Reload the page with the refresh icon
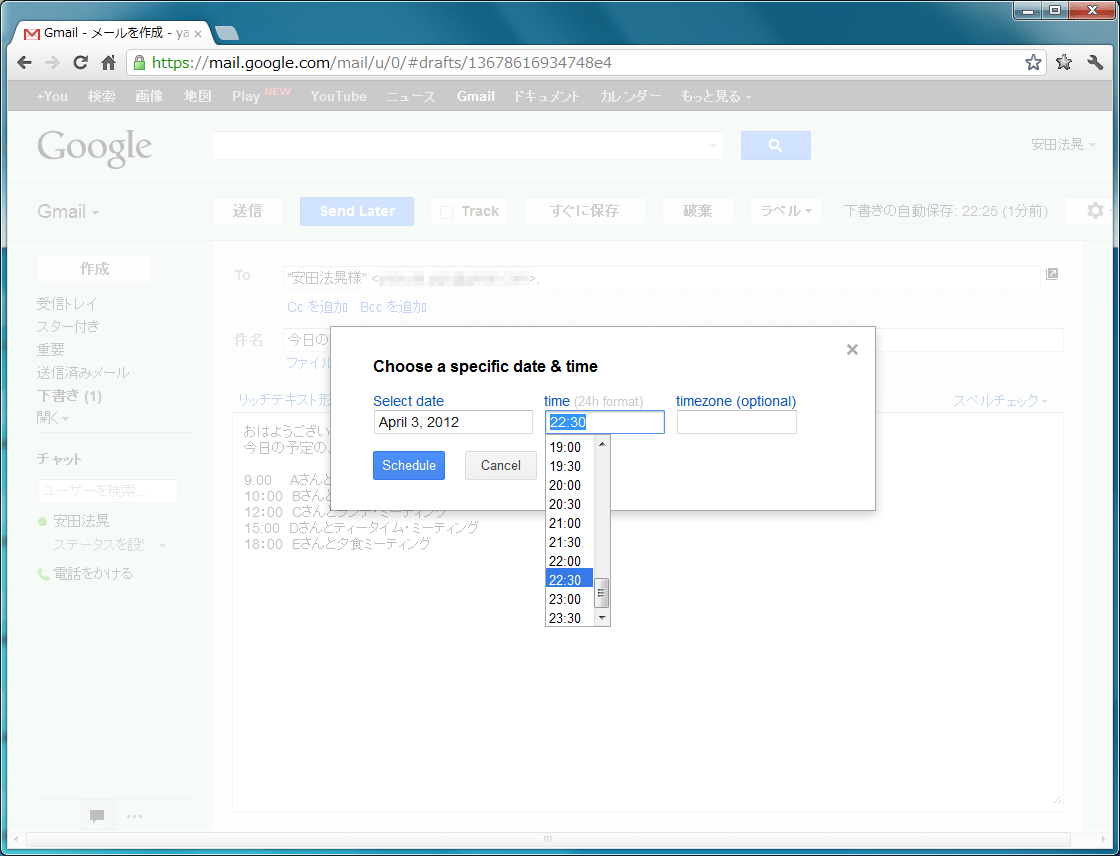 point(81,63)
